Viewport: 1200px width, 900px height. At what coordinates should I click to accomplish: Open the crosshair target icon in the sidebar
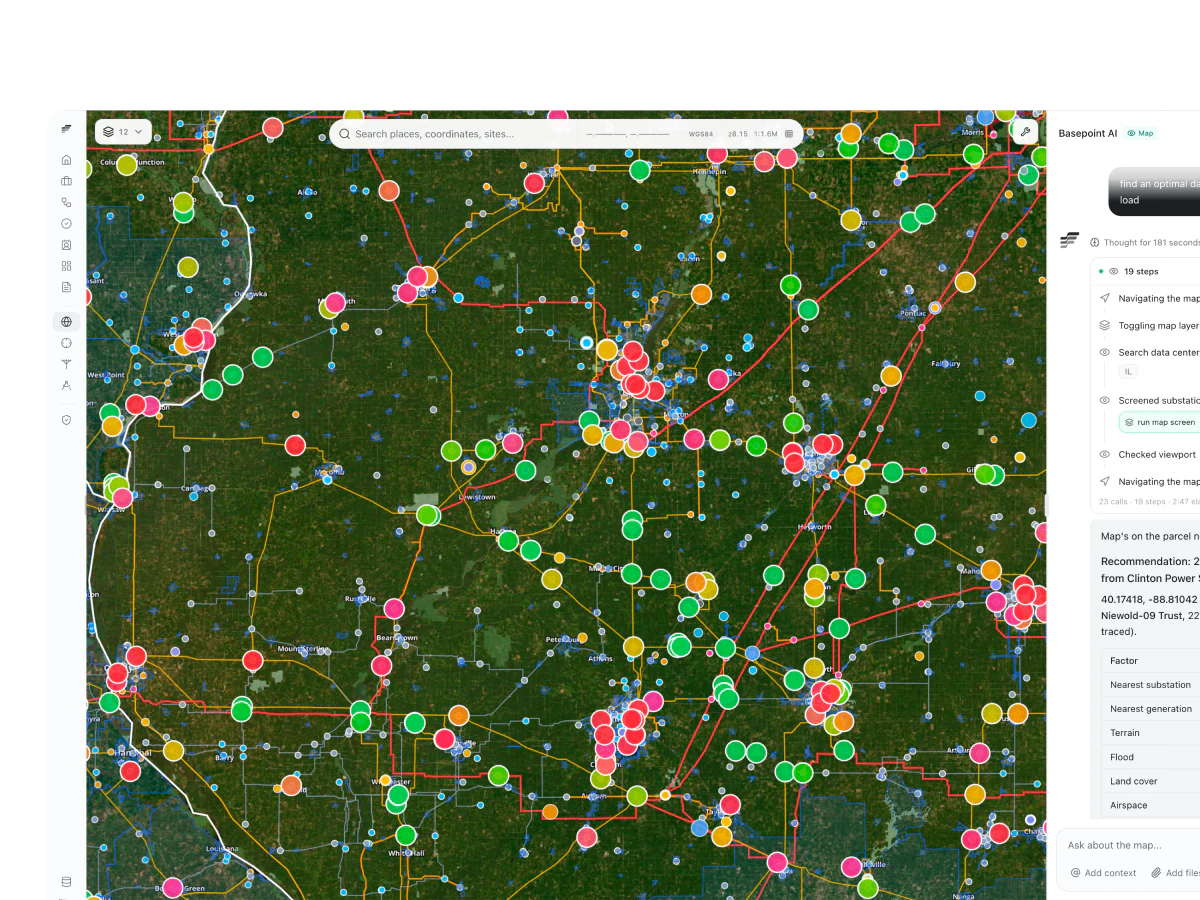point(66,343)
